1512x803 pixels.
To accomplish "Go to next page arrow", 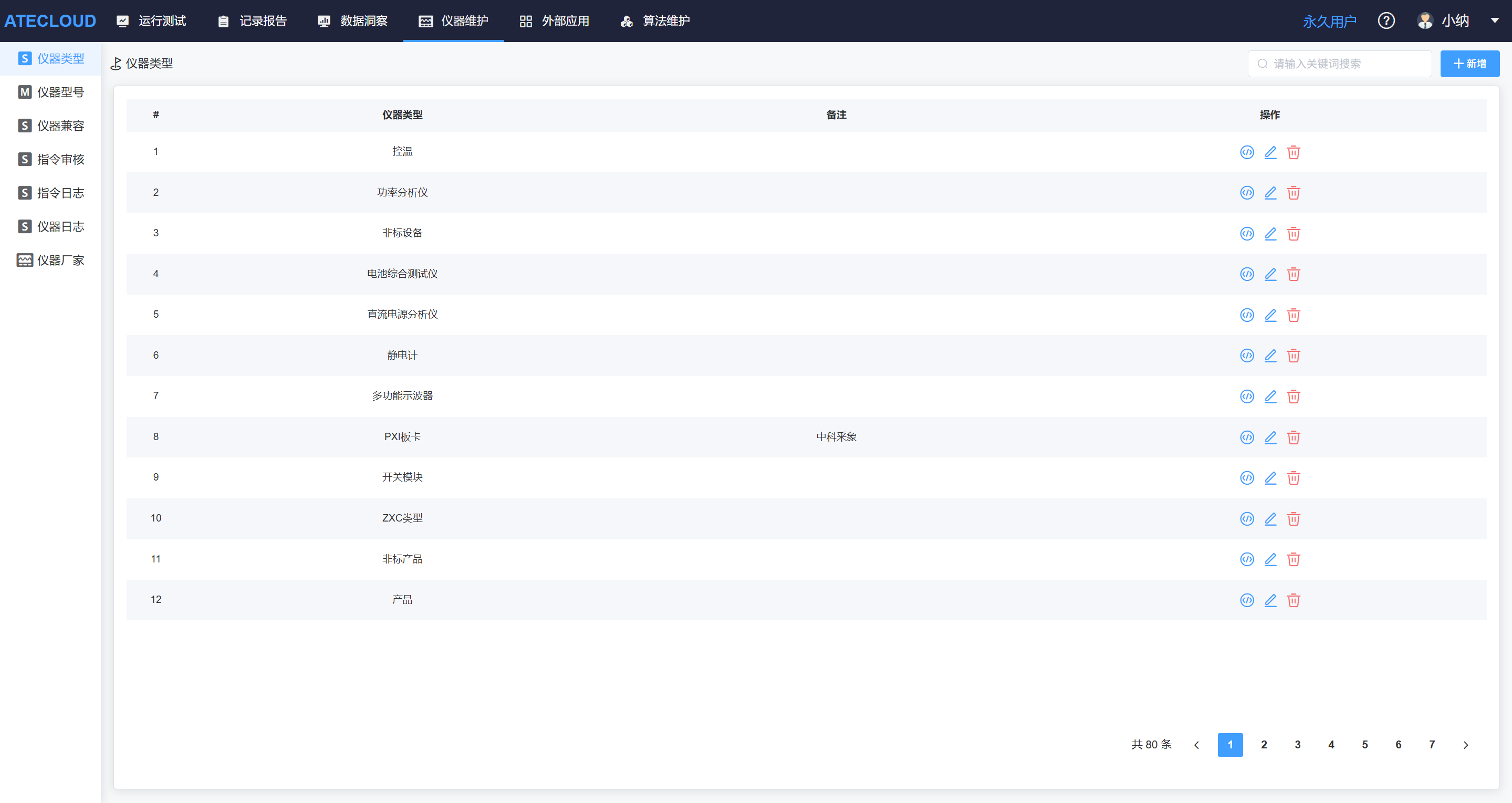I will click(x=1466, y=745).
